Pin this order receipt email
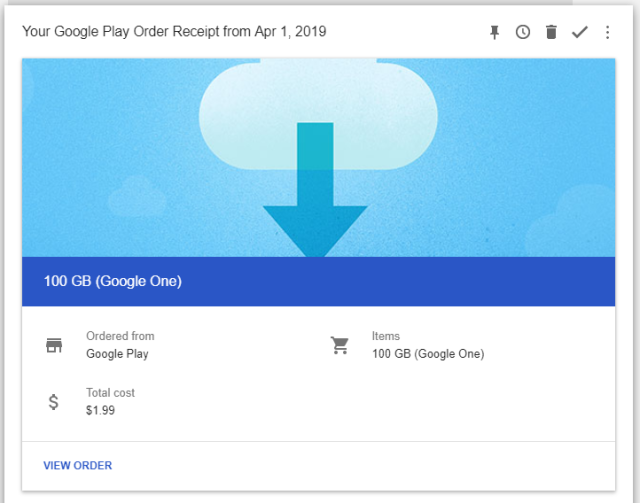The image size is (640, 503). coord(494,32)
